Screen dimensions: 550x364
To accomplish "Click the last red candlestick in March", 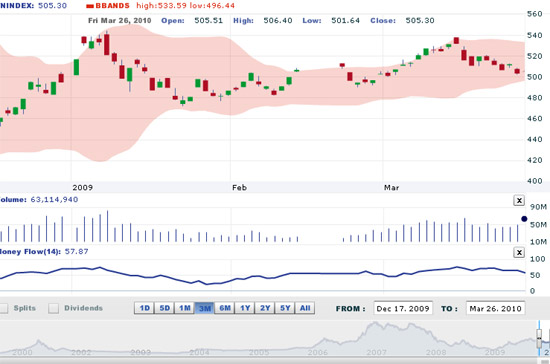I will 517,71.
